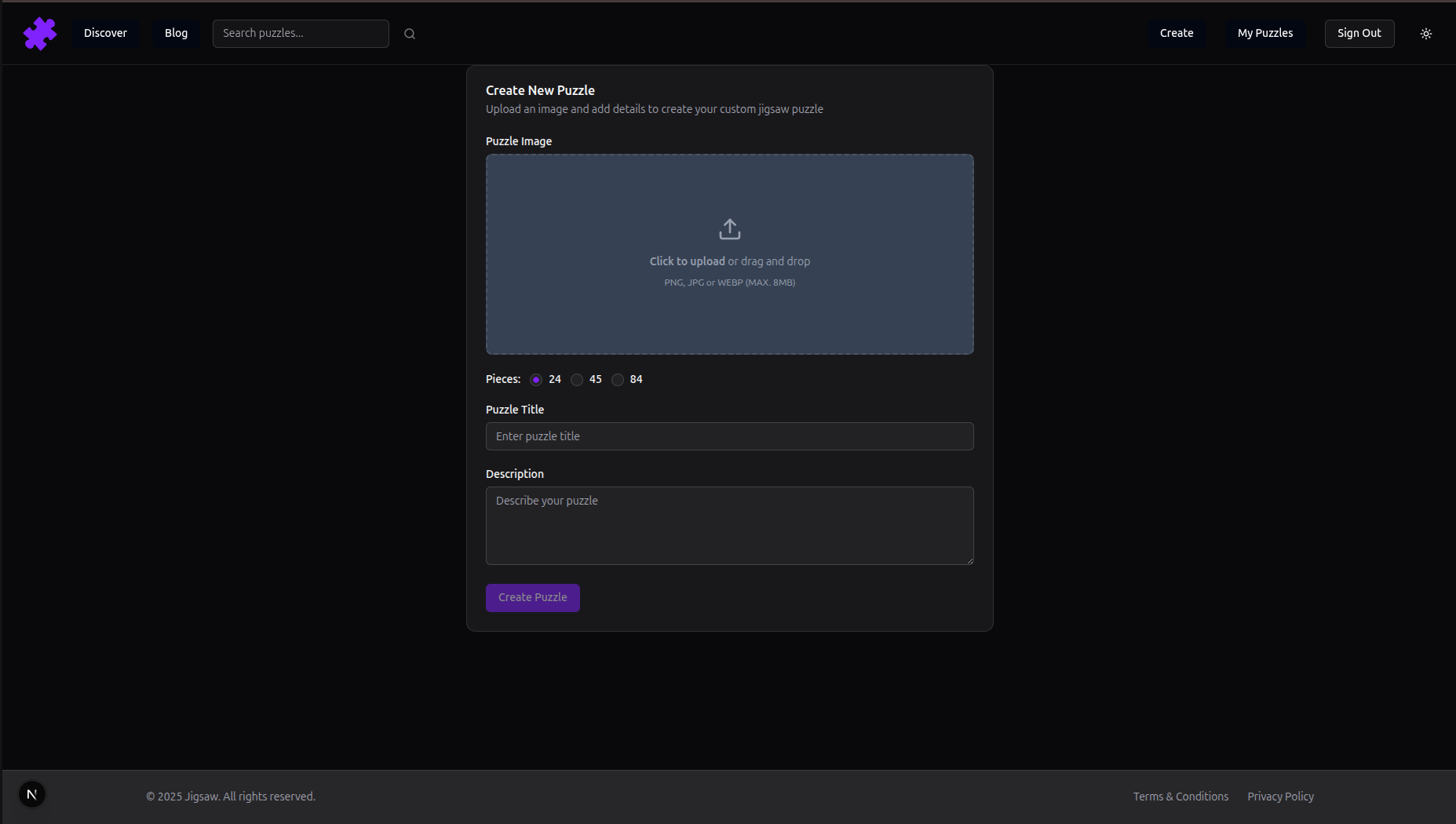Click the upload arrow icon

coord(729,229)
